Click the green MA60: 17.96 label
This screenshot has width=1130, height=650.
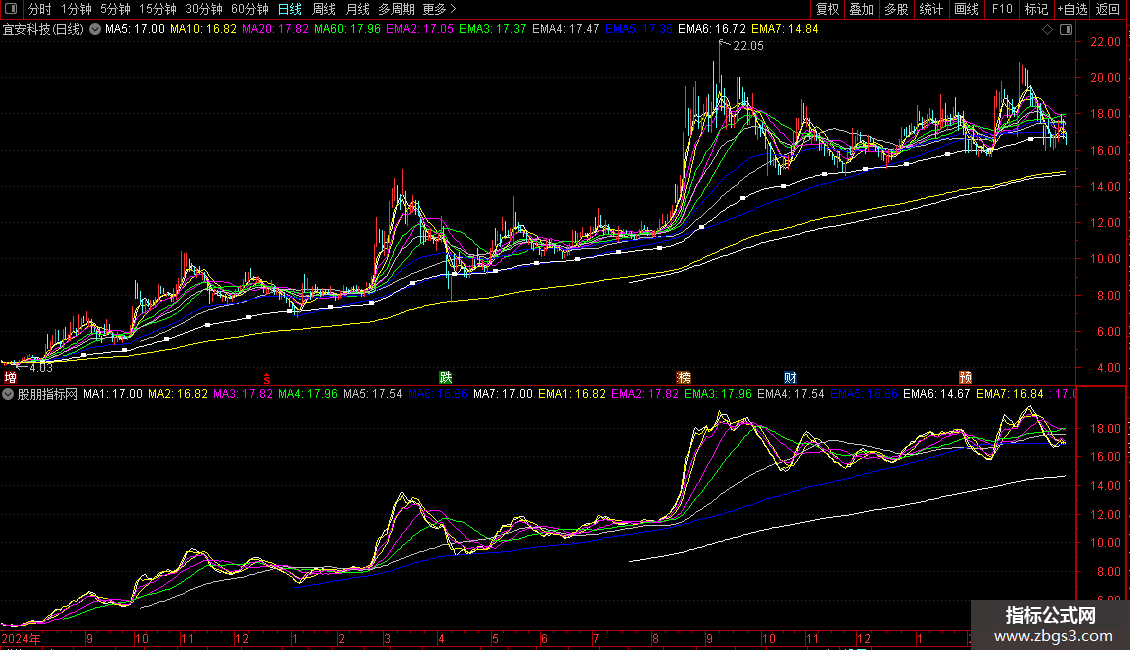coord(347,30)
